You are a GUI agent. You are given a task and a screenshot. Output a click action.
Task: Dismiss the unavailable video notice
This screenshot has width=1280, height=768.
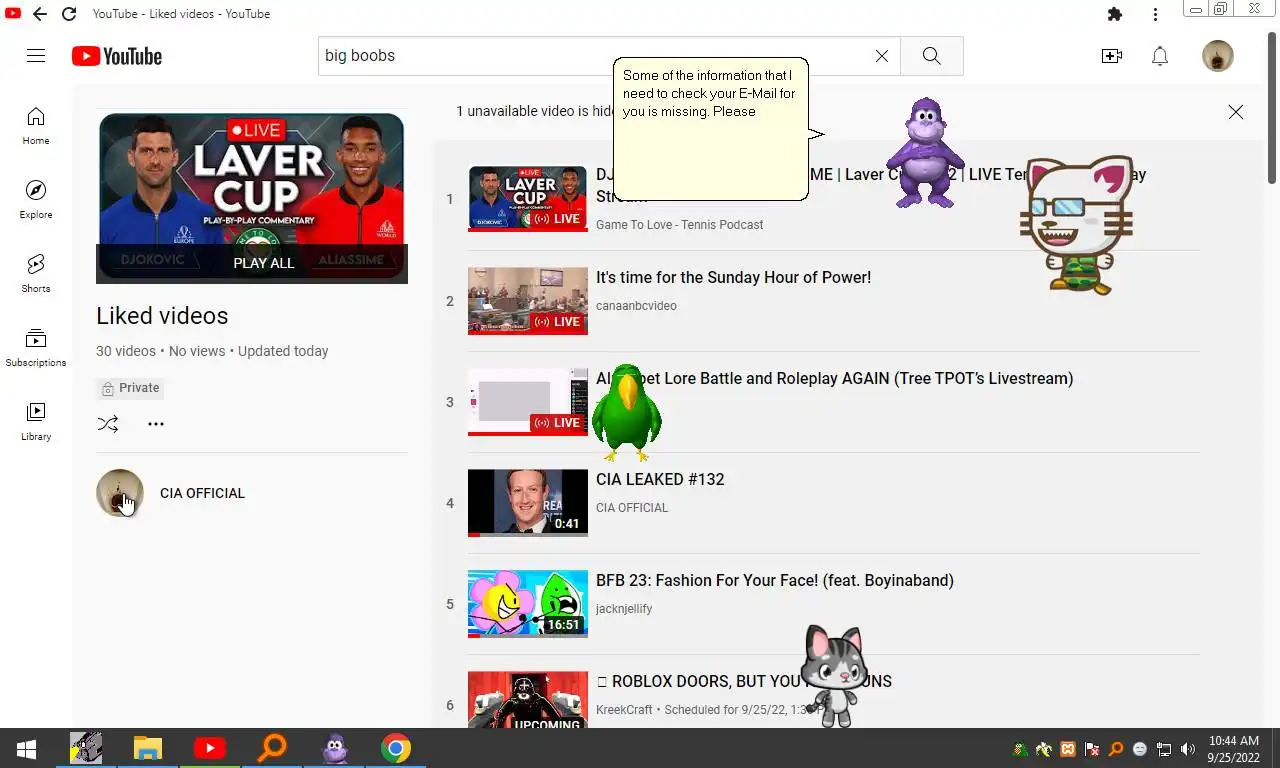point(1236,112)
